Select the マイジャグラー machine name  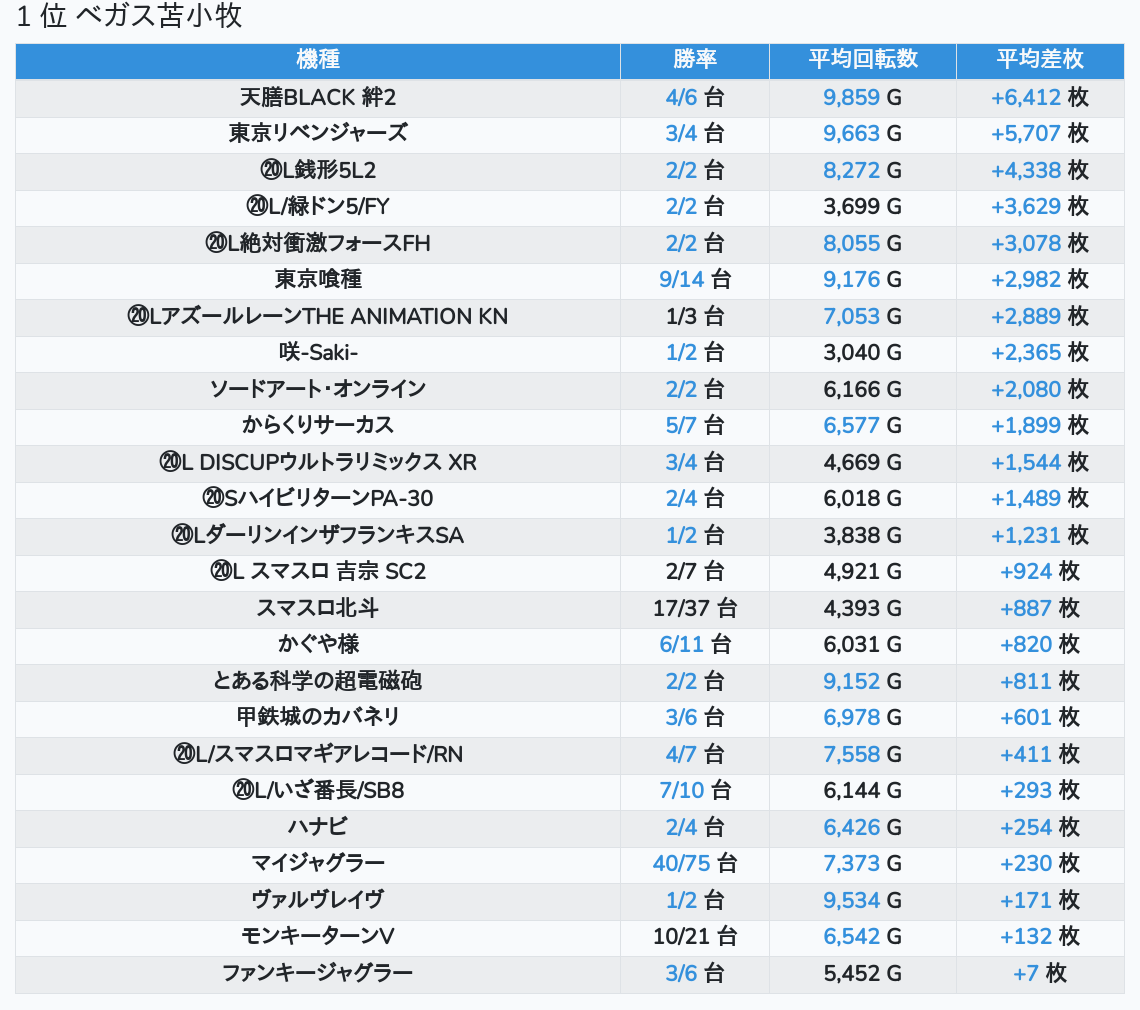[x=318, y=863]
